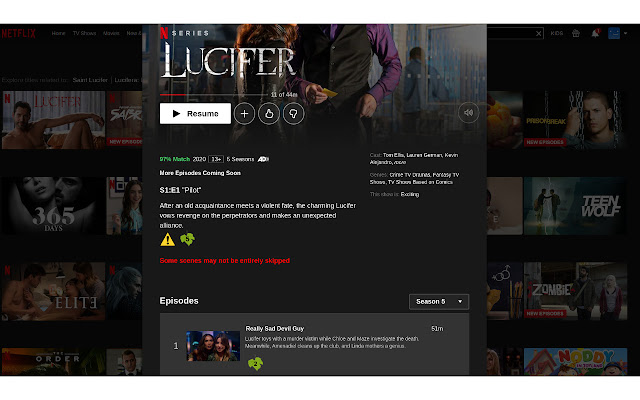Open the Really Sad Devil Guy episode thumbnail

(x=213, y=346)
